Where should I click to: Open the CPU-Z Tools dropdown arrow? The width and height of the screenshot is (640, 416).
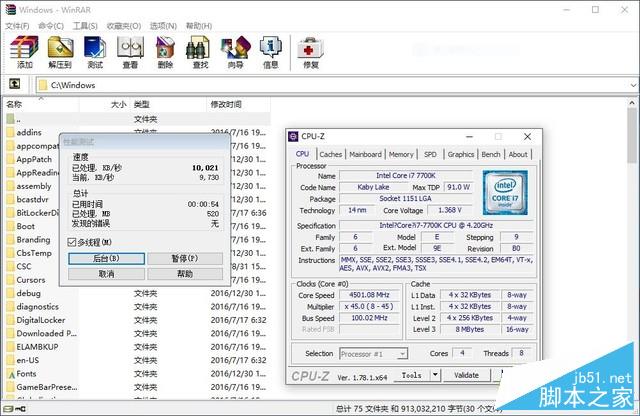(x=436, y=375)
